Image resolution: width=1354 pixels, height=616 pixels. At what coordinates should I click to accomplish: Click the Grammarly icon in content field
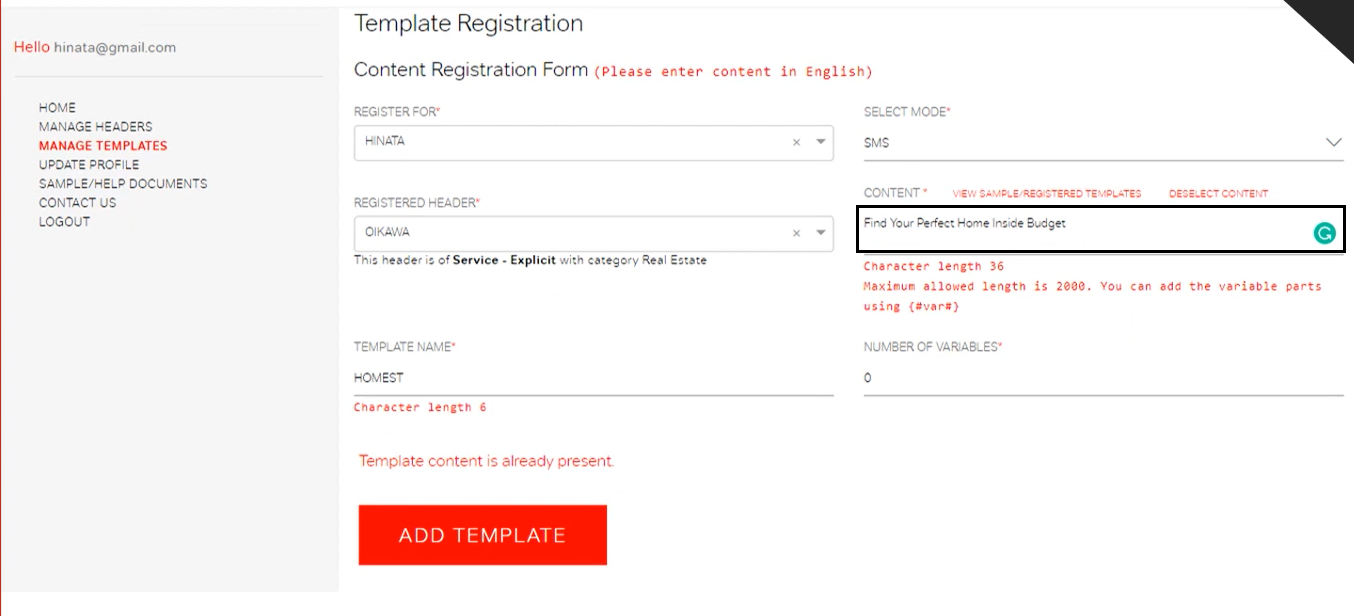click(x=1323, y=233)
